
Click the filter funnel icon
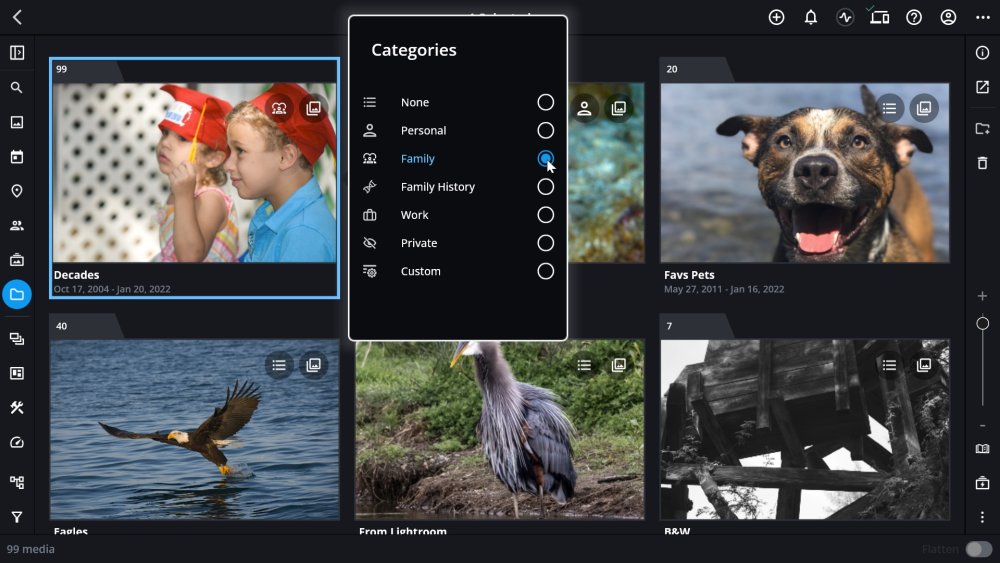pos(17,517)
